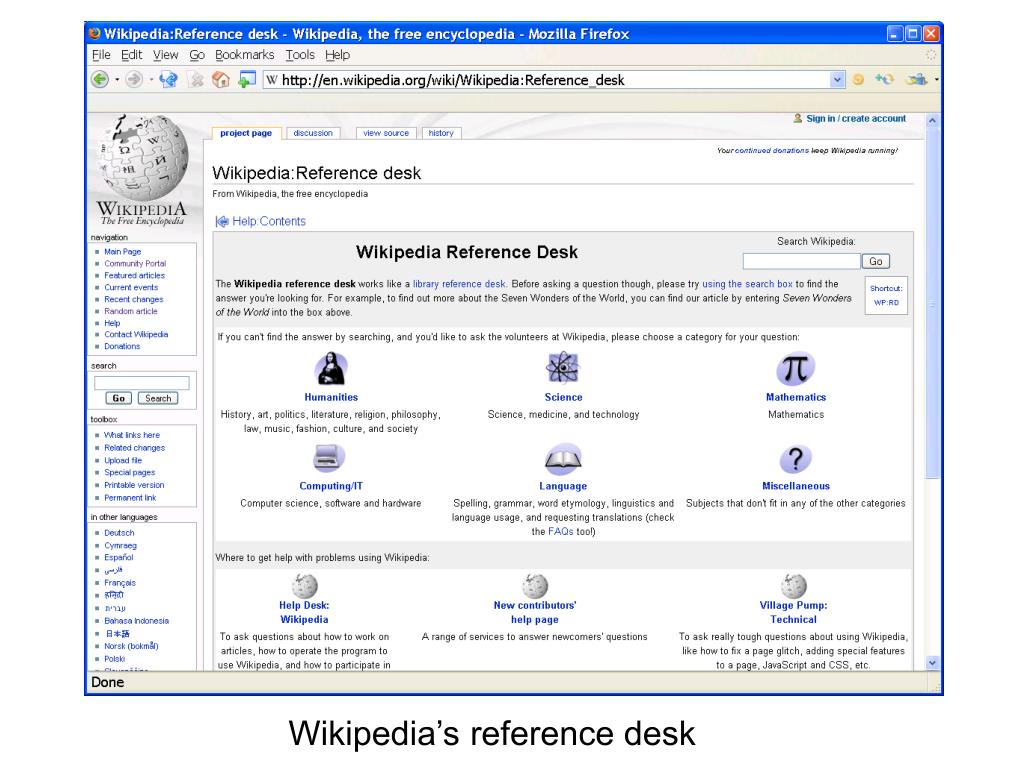Click the new tab toolbar icon
Viewport: 1024px width, 768px height.
[246, 80]
